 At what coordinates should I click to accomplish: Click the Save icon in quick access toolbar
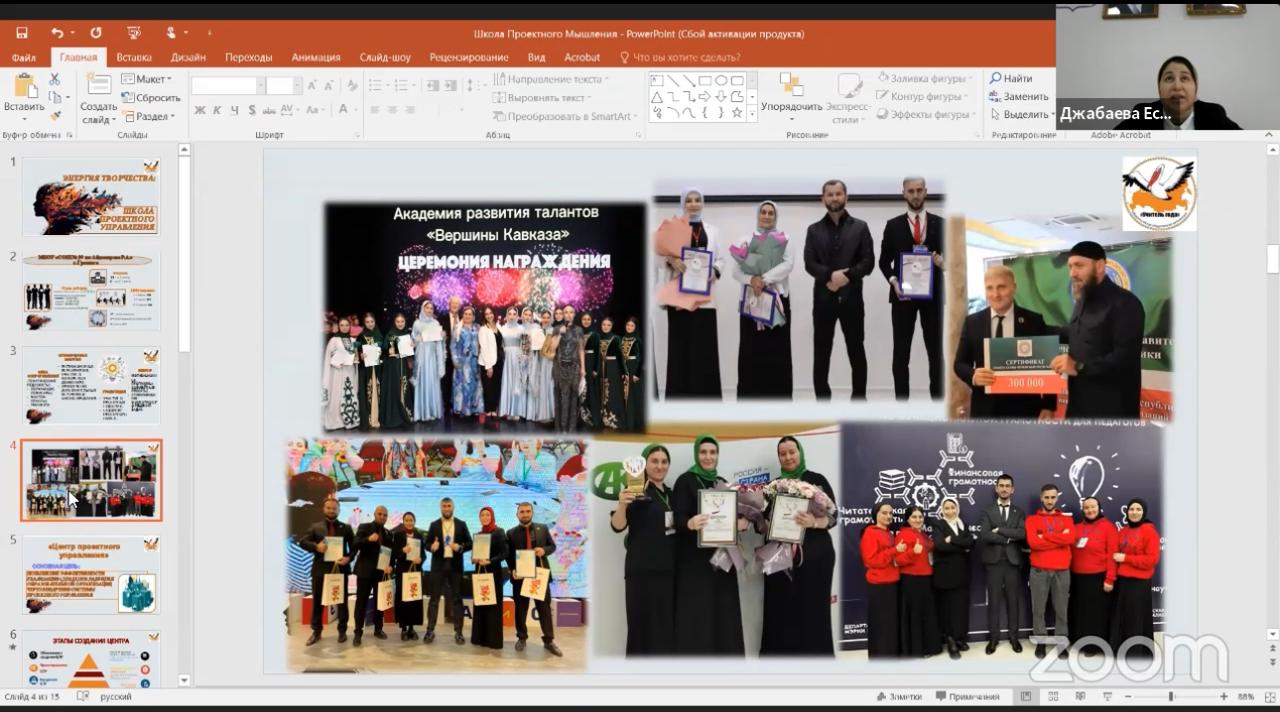[21, 33]
